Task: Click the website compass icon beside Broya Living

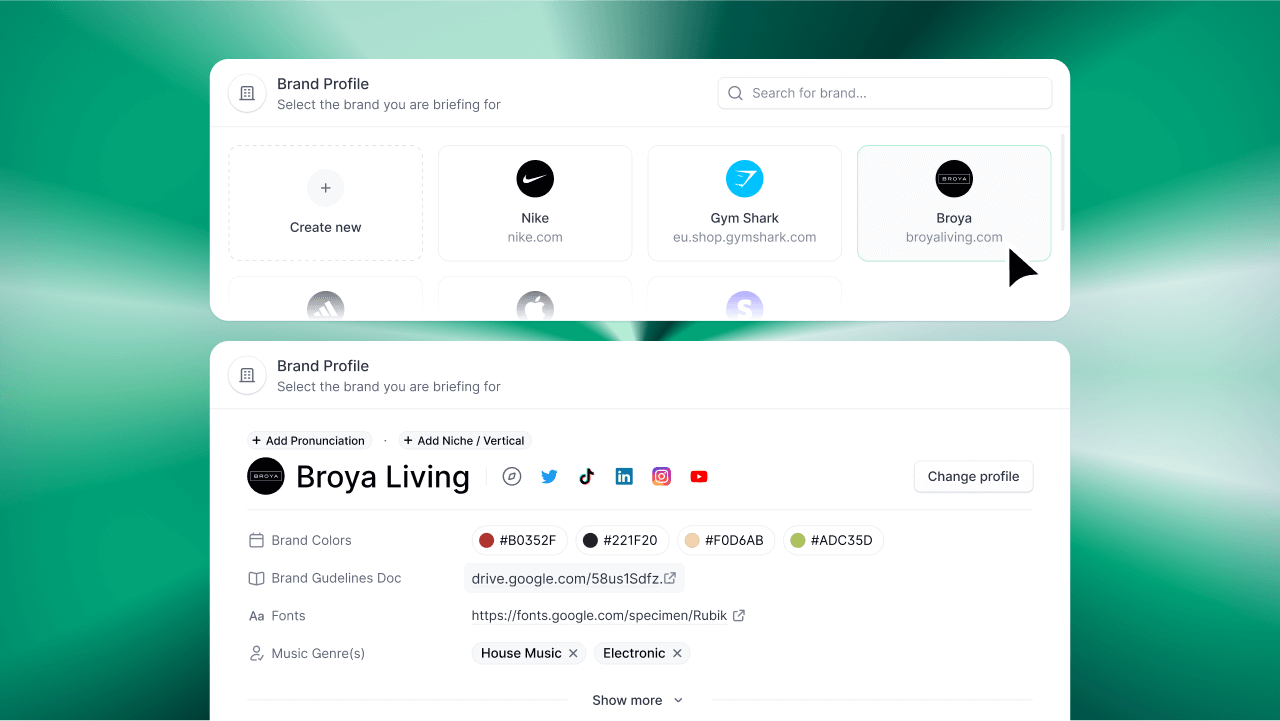Action: pyautogui.click(x=512, y=476)
